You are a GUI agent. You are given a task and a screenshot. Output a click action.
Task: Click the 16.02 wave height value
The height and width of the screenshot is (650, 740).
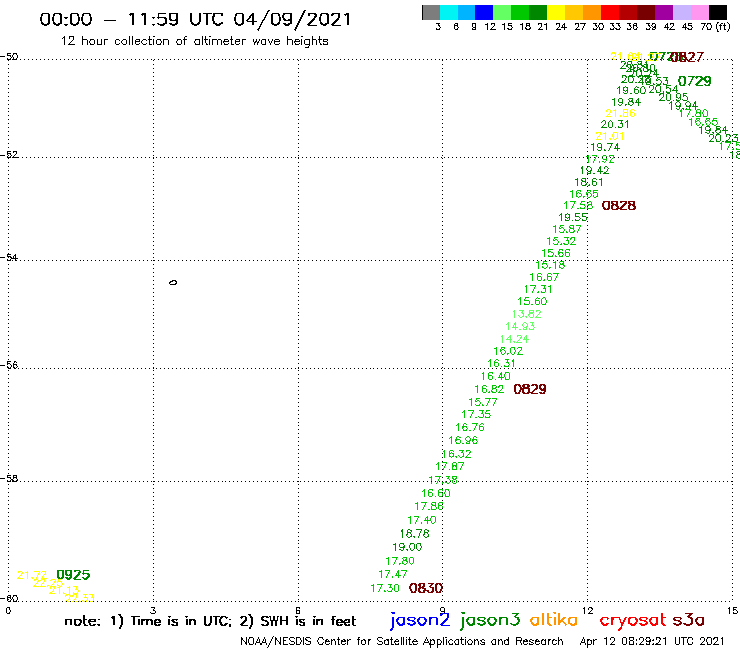(x=508, y=351)
